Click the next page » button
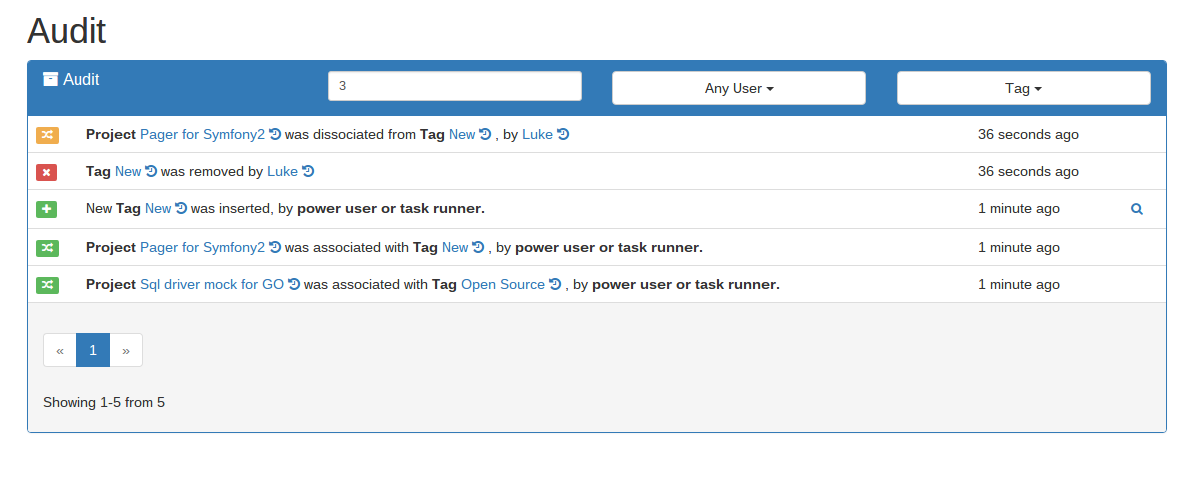Viewport: 1196px width, 485px height. pyautogui.click(x=126, y=350)
